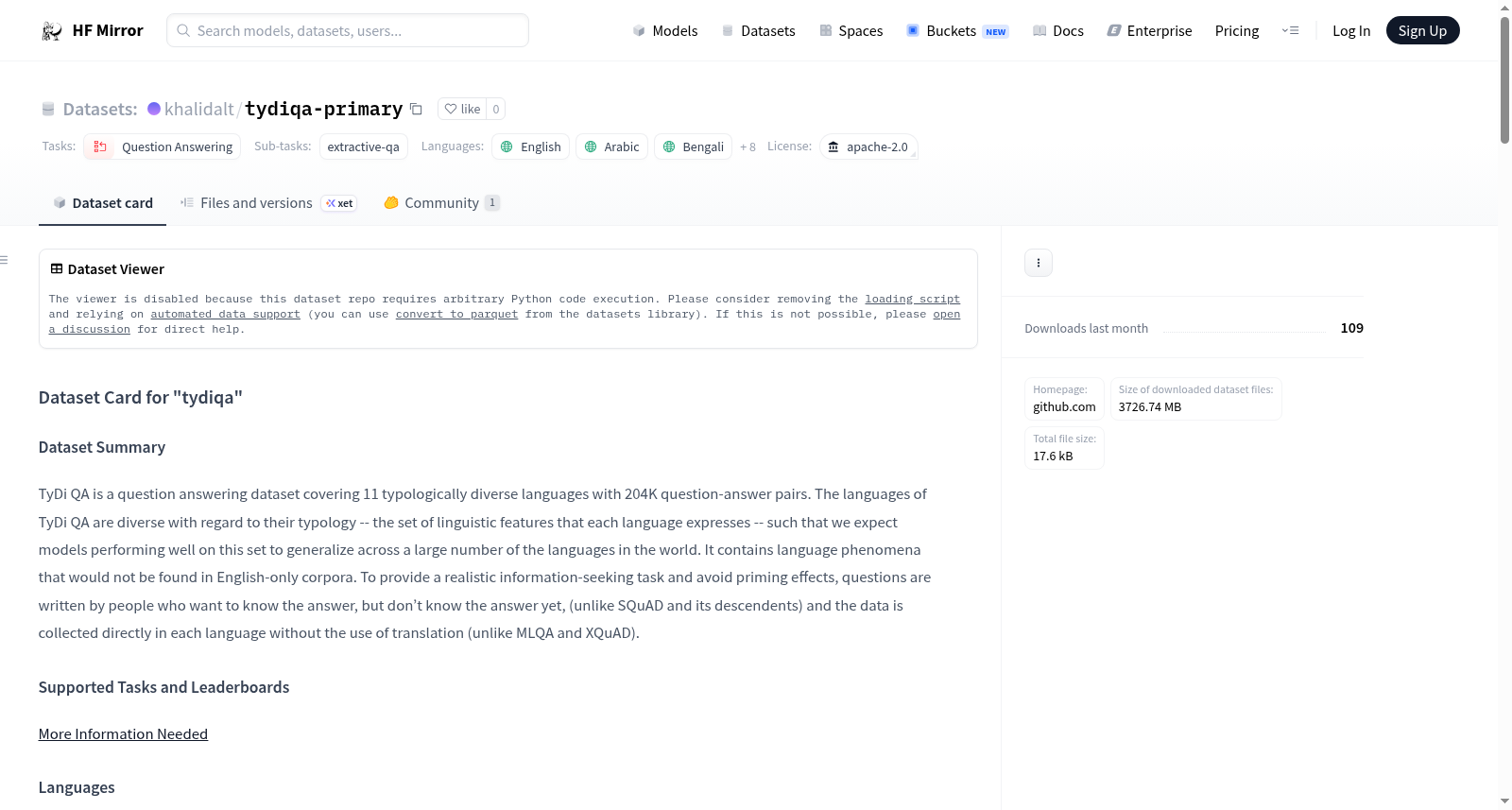Open the Docs page
Image resolution: width=1512 pixels, height=810 pixels.
click(1058, 31)
